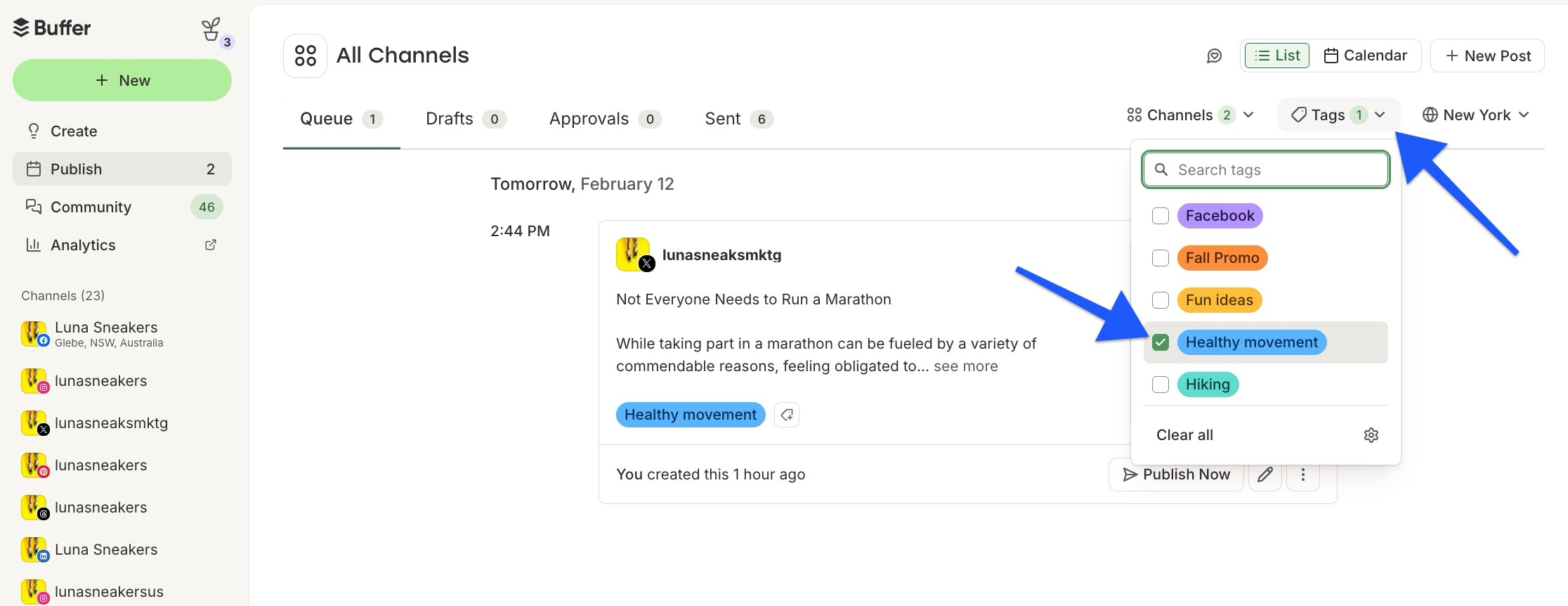Click the All Channels grid icon
Viewport: 1568px width, 606px height.
(305, 56)
